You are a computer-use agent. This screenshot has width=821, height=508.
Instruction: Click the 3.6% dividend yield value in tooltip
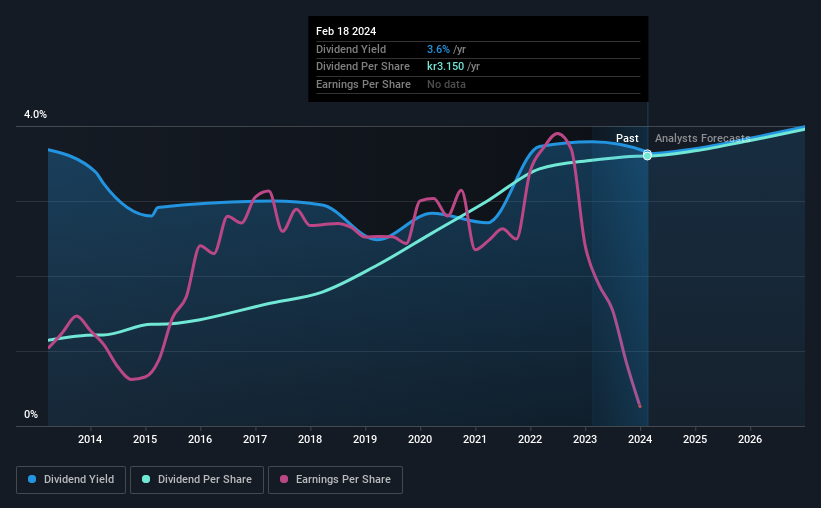(438, 49)
